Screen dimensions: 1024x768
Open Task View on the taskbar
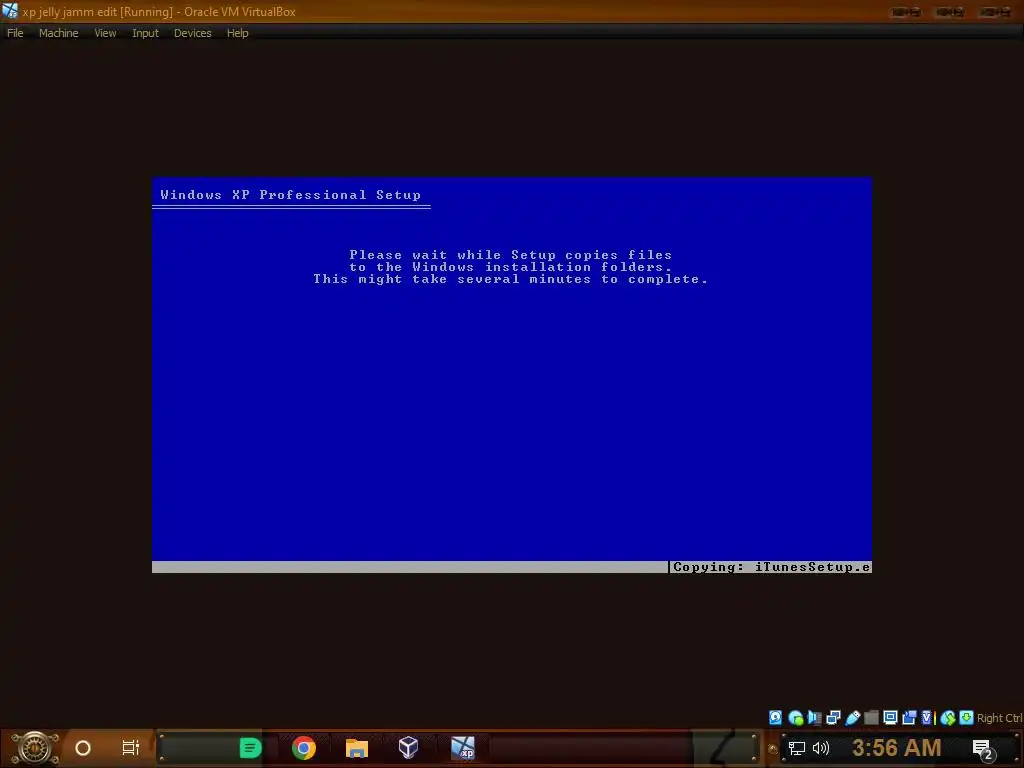point(131,748)
